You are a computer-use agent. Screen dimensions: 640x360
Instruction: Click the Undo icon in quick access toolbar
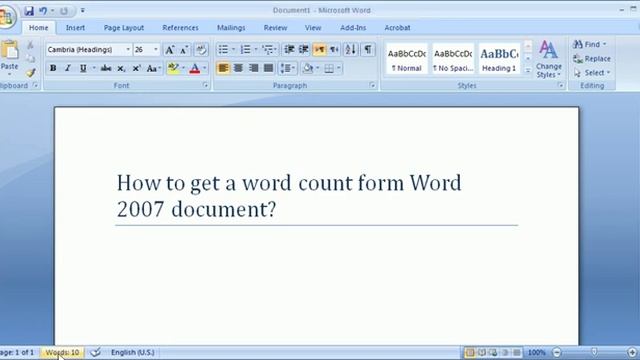[x=43, y=11]
